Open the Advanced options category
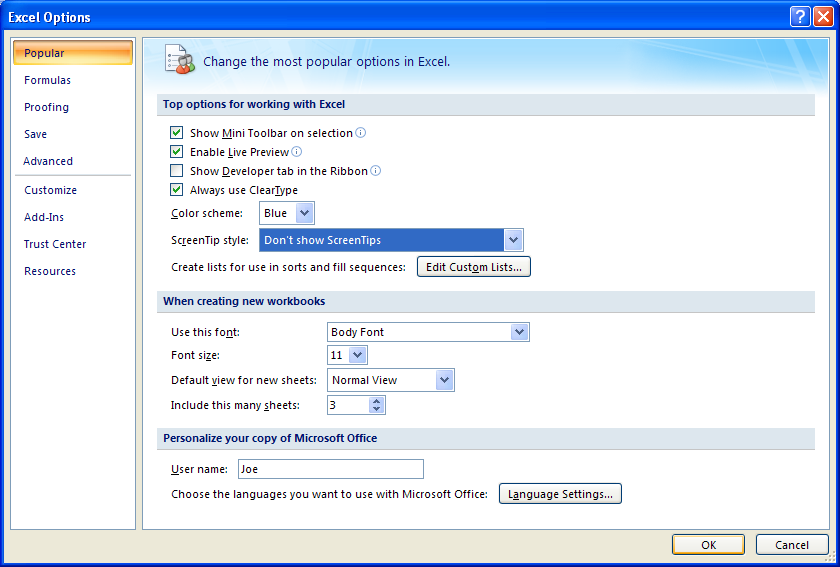 click(48, 161)
